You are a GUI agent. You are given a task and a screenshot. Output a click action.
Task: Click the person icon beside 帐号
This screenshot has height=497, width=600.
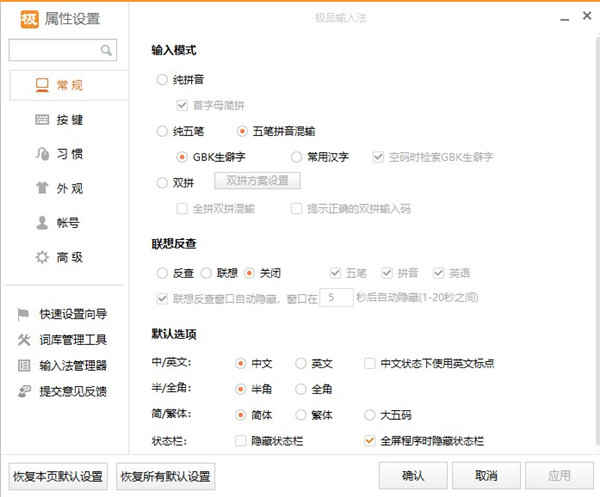point(42,223)
